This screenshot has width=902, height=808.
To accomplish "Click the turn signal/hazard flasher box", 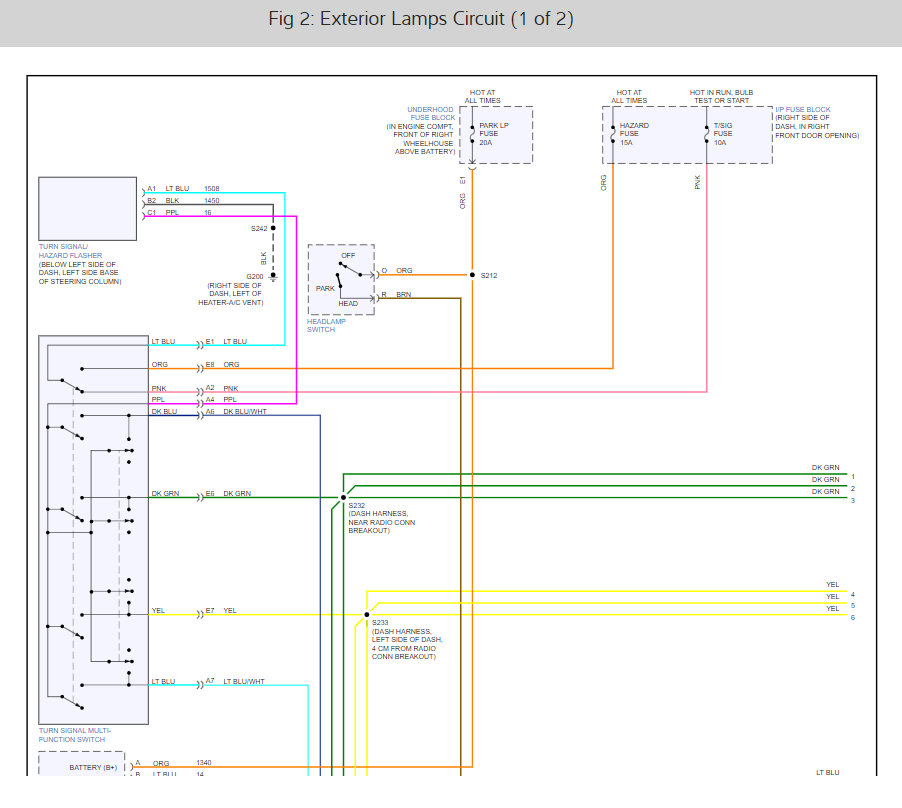I will [87, 208].
